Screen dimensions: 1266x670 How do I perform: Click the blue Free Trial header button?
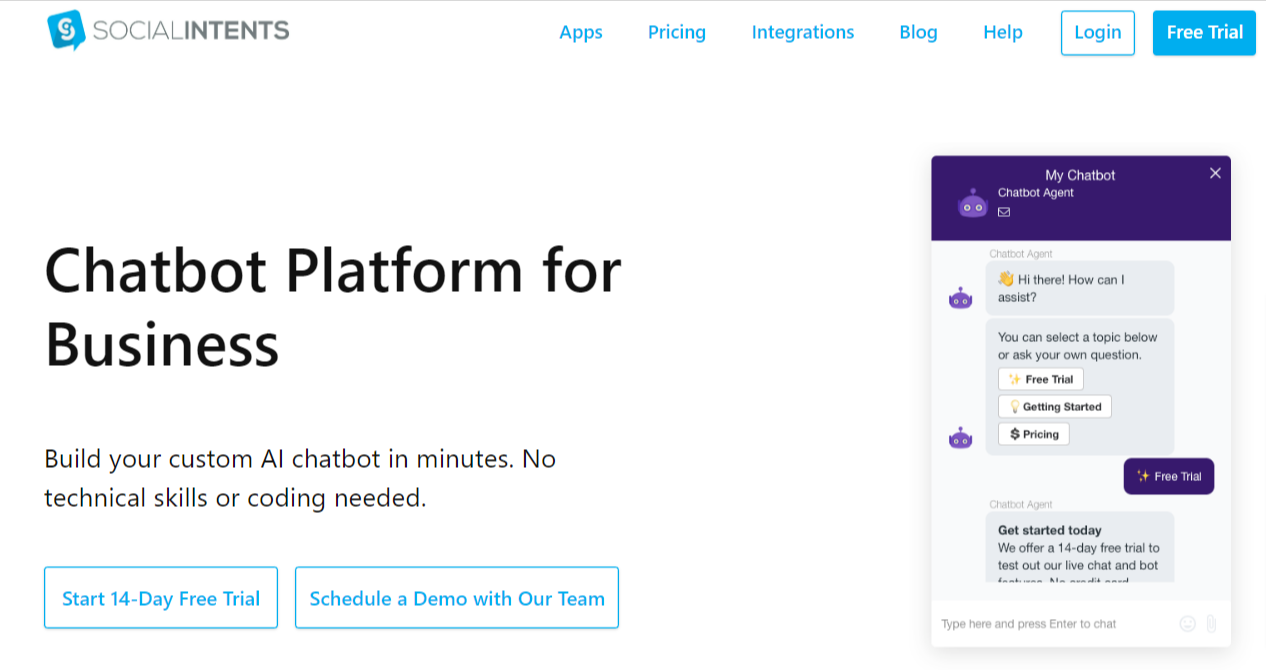click(x=1204, y=32)
